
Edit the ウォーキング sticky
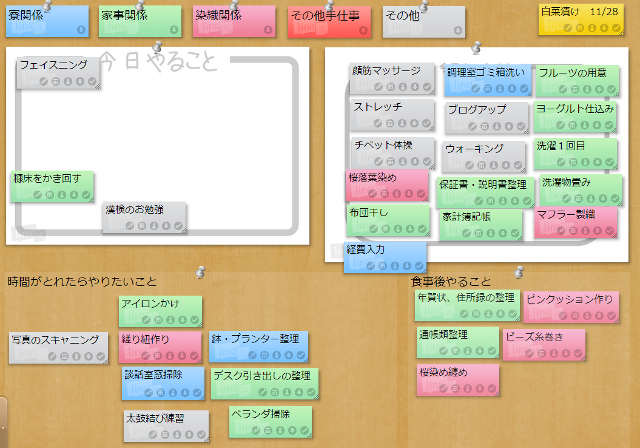click(469, 165)
